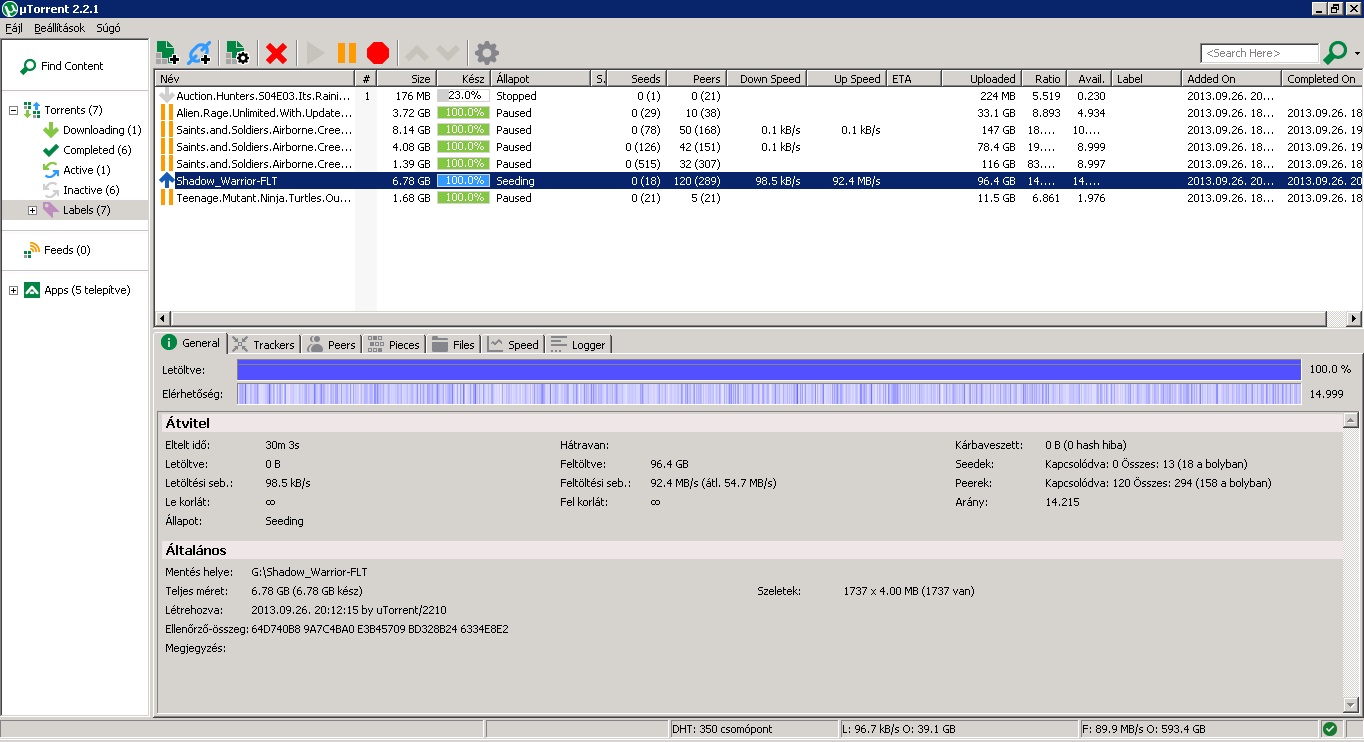Click the upload speed status bar entry
This screenshot has height=742, width=1364.
(1199, 729)
